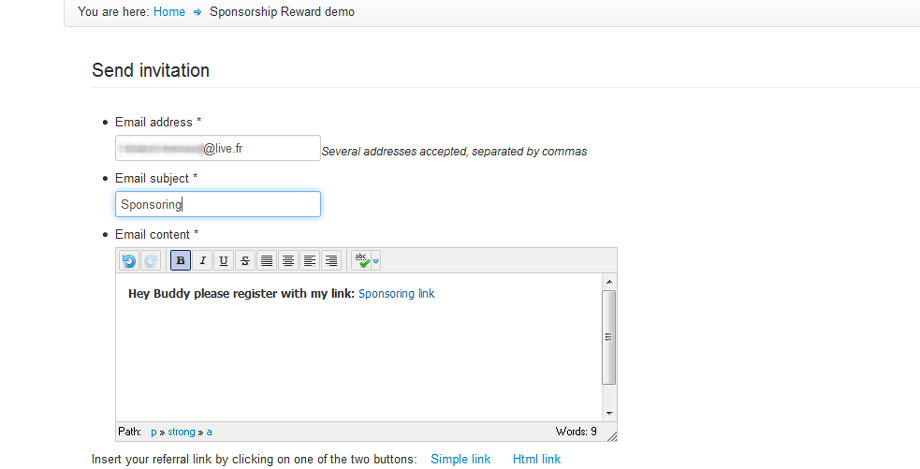Toggle Underline formatting button
The image size is (920, 469).
(x=224, y=261)
